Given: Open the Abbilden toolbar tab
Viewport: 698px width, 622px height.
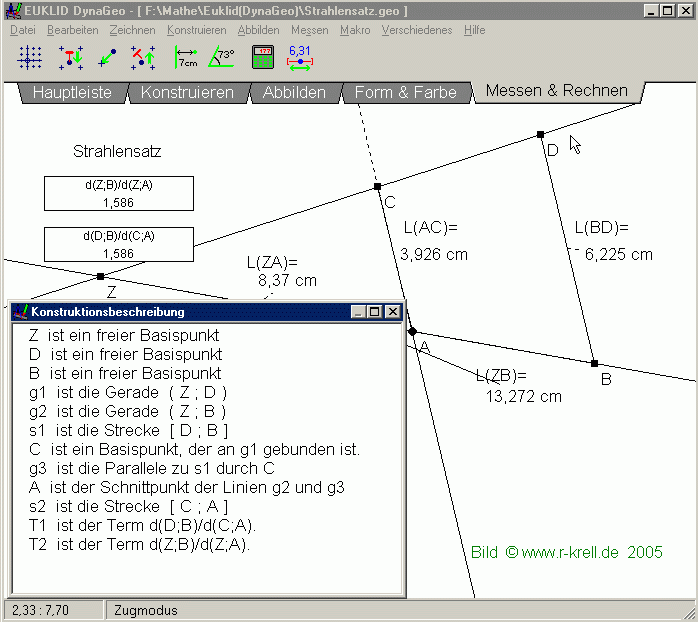Looking at the screenshot, I should pos(294,93).
